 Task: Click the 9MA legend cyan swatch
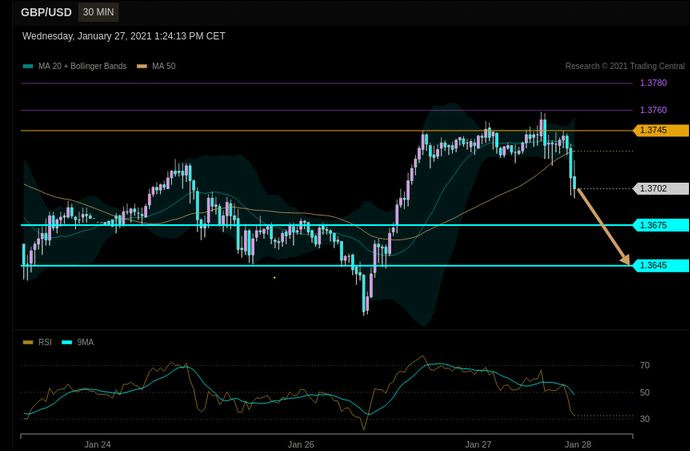click(x=66, y=342)
